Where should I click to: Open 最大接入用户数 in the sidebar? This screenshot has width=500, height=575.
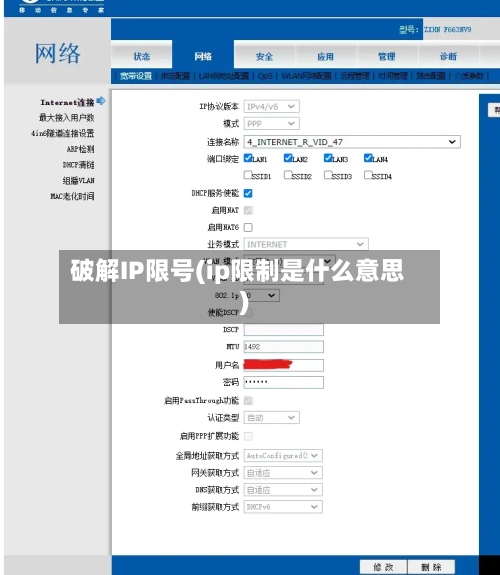pyautogui.click(x=67, y=118)
